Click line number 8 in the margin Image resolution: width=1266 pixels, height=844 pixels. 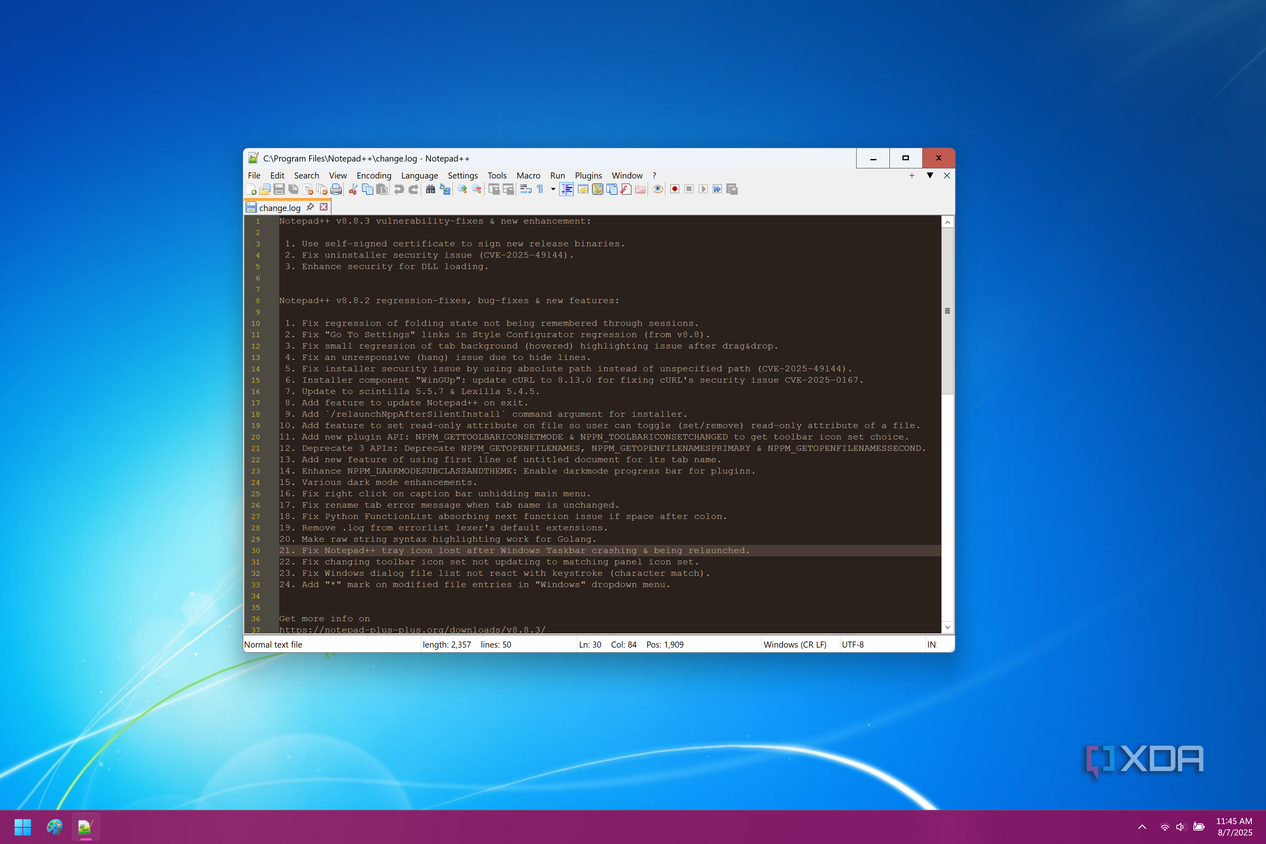[257, 300]
